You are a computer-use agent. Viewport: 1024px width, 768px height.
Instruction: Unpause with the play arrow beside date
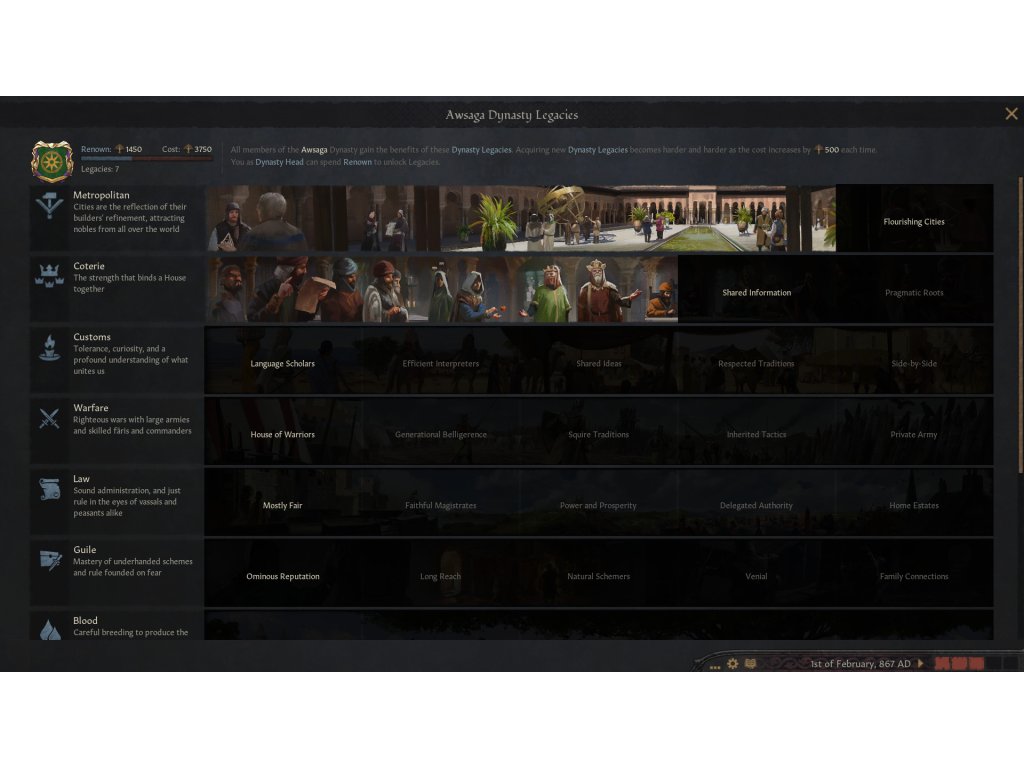point(921,663)
